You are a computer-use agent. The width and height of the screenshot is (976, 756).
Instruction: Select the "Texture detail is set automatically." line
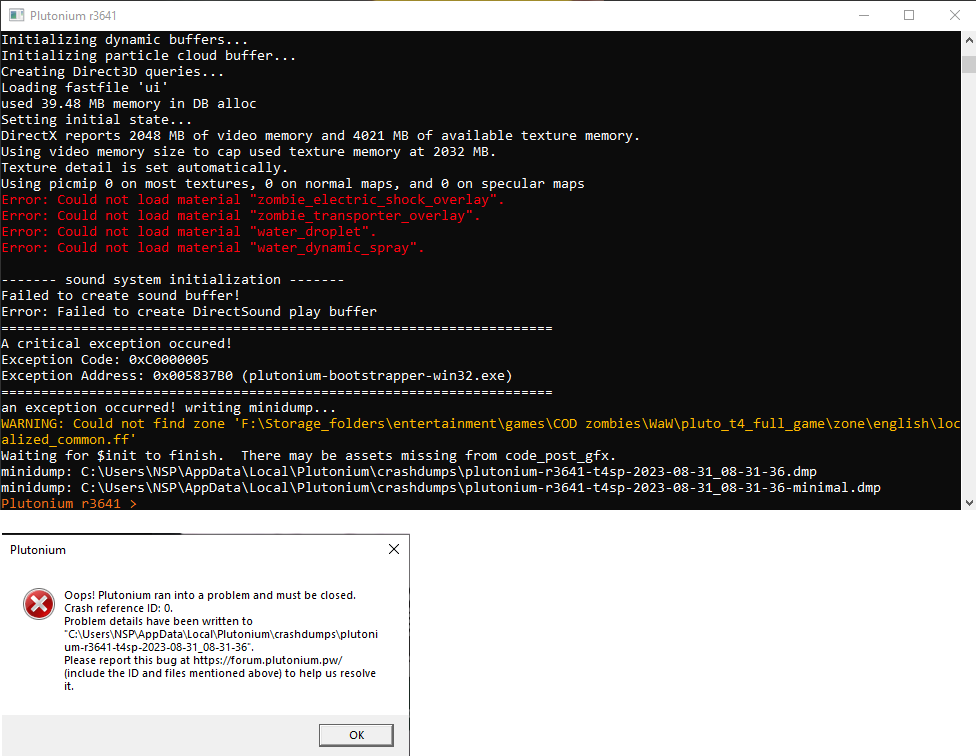[144, 168]
